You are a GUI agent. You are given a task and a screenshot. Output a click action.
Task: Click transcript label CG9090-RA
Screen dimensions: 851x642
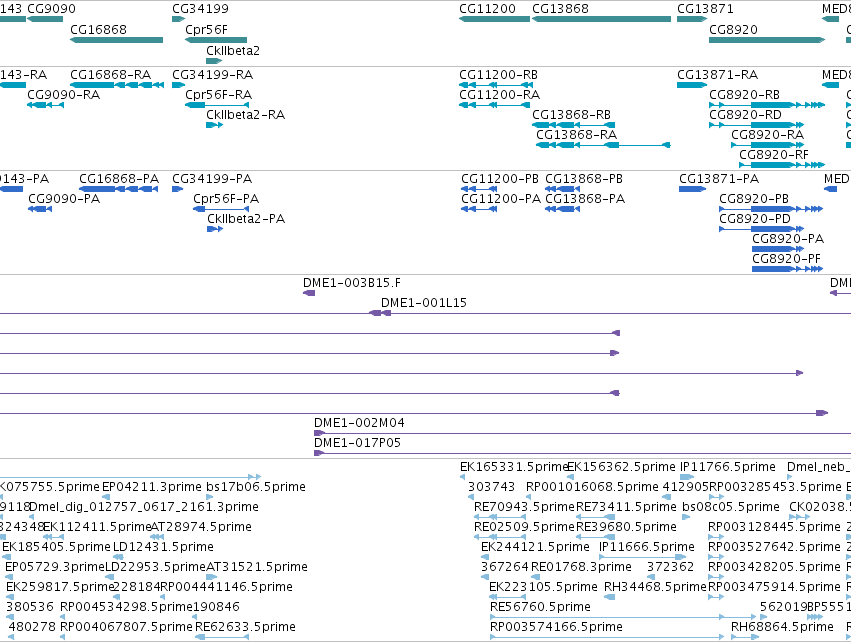[x=63, y=94]
